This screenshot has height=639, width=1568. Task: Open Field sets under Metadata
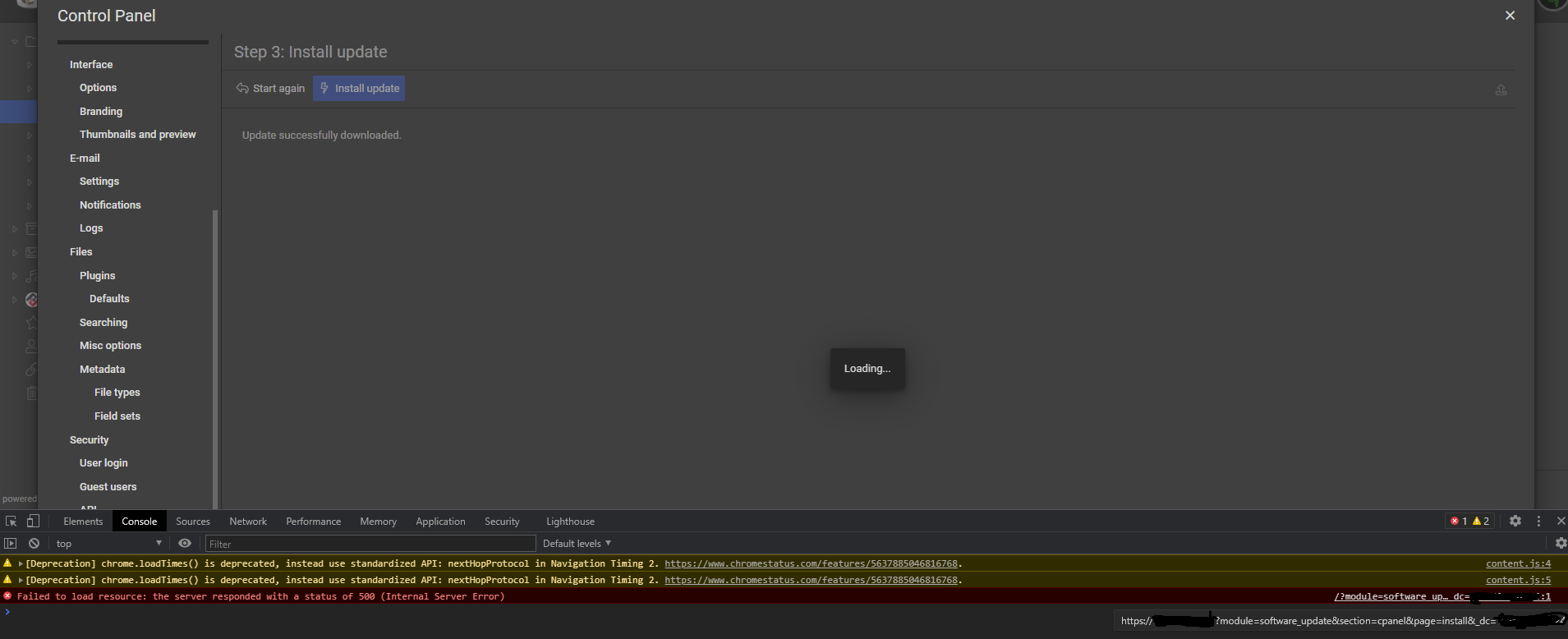pos(117,416)
